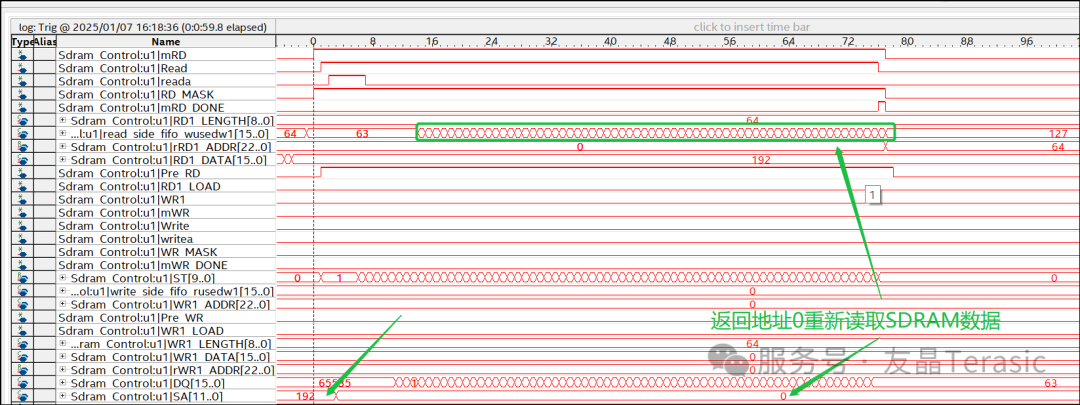Click the type icon beside the reada signal
This screenshot has height=405, width=1080.
point(21,81)
